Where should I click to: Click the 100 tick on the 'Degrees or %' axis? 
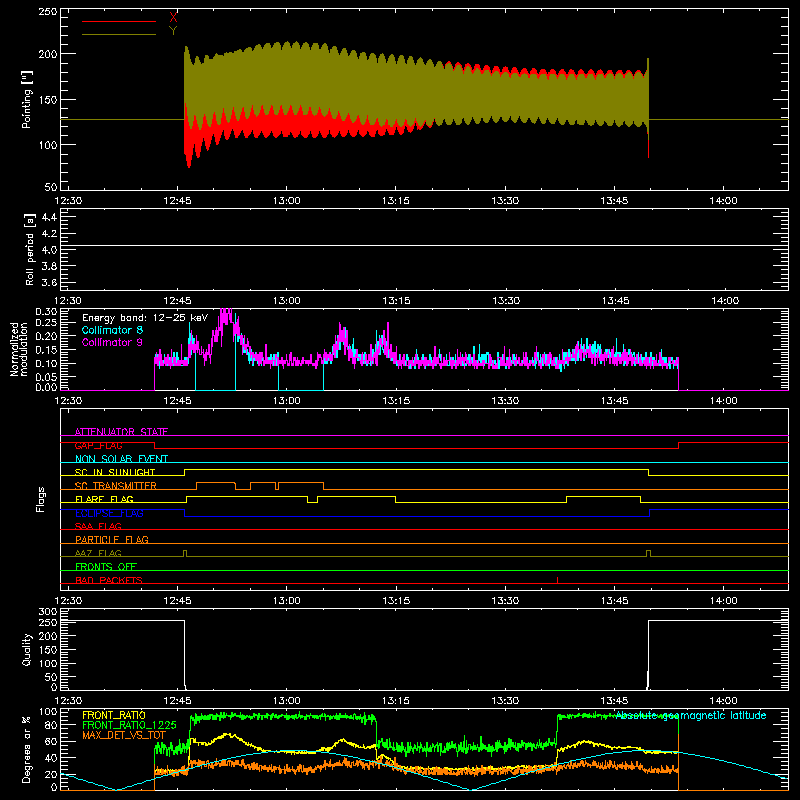(x=48, y=712)
